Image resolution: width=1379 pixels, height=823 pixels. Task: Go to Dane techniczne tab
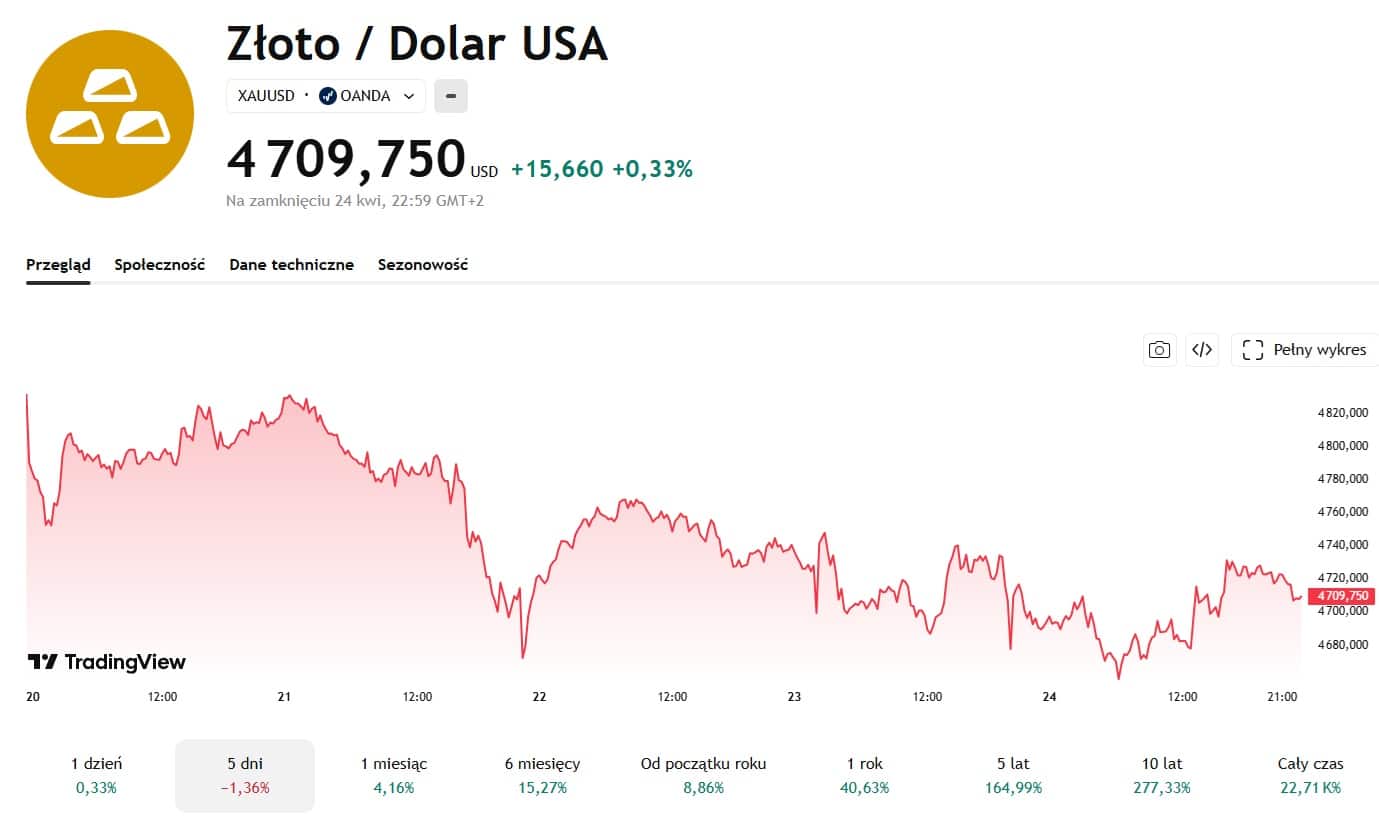click(x=291, y=265)
